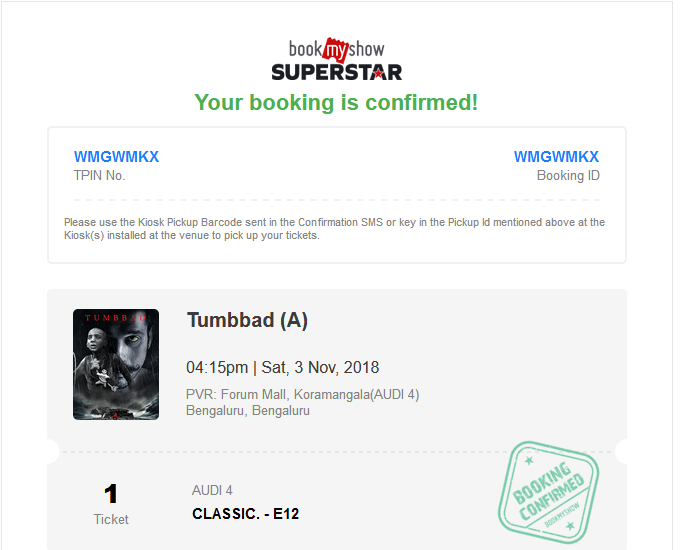The width and height of the screenshot is (700, 550).
Task: Click the bookmyshow logo
Action: [x=336, y=49]
